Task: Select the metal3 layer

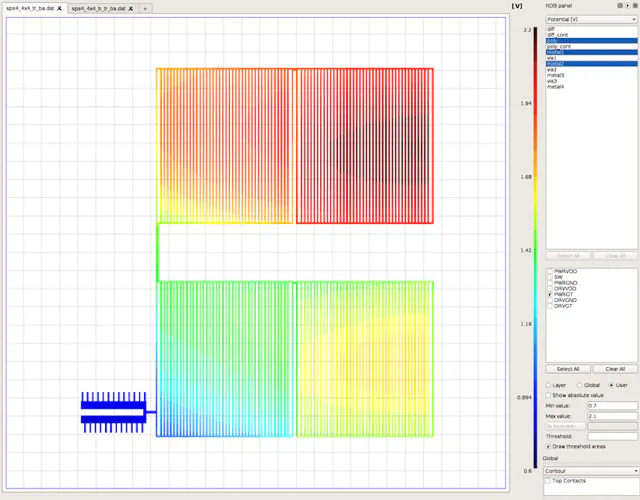Action: pyautogui.click(x=591, y=75)
